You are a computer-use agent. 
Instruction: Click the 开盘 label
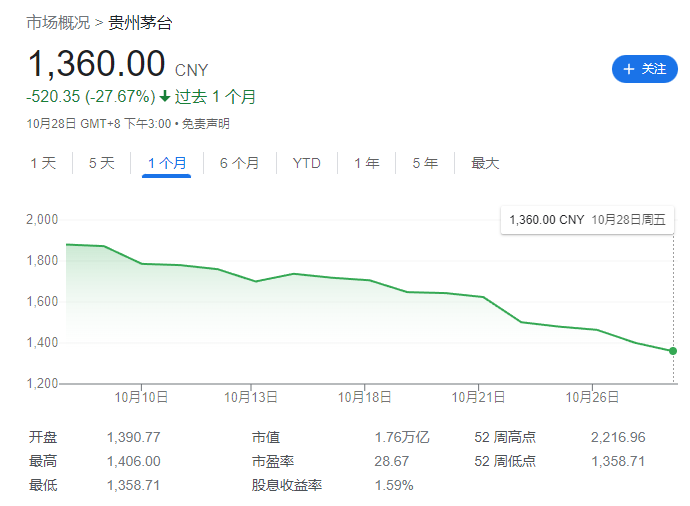[x=43, y=437]
